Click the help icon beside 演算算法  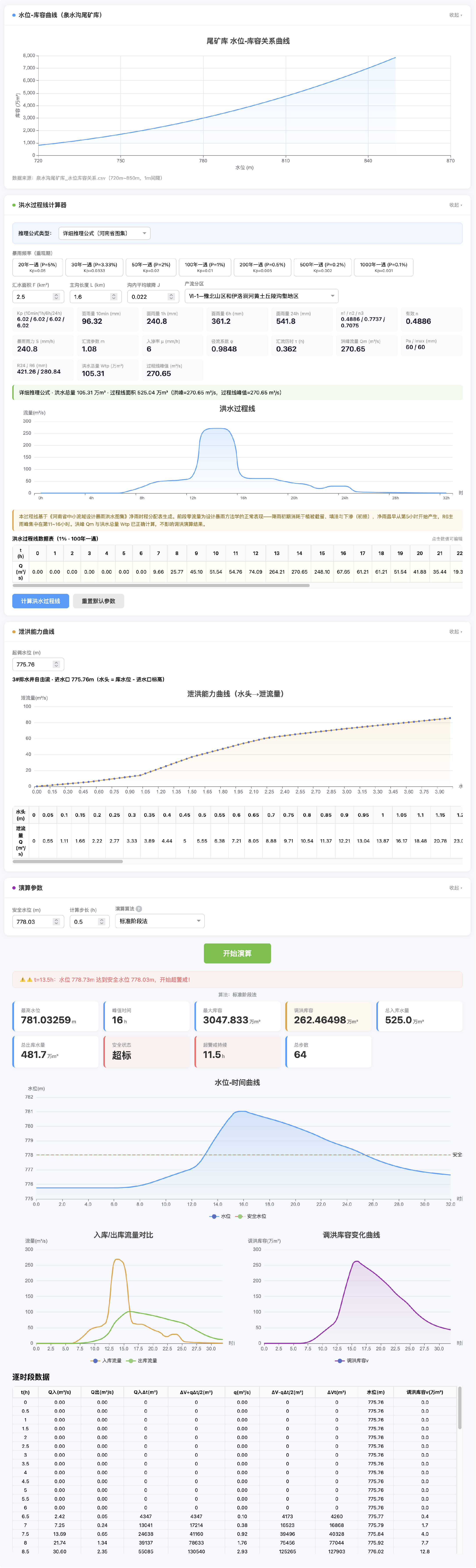coord(139,909)
